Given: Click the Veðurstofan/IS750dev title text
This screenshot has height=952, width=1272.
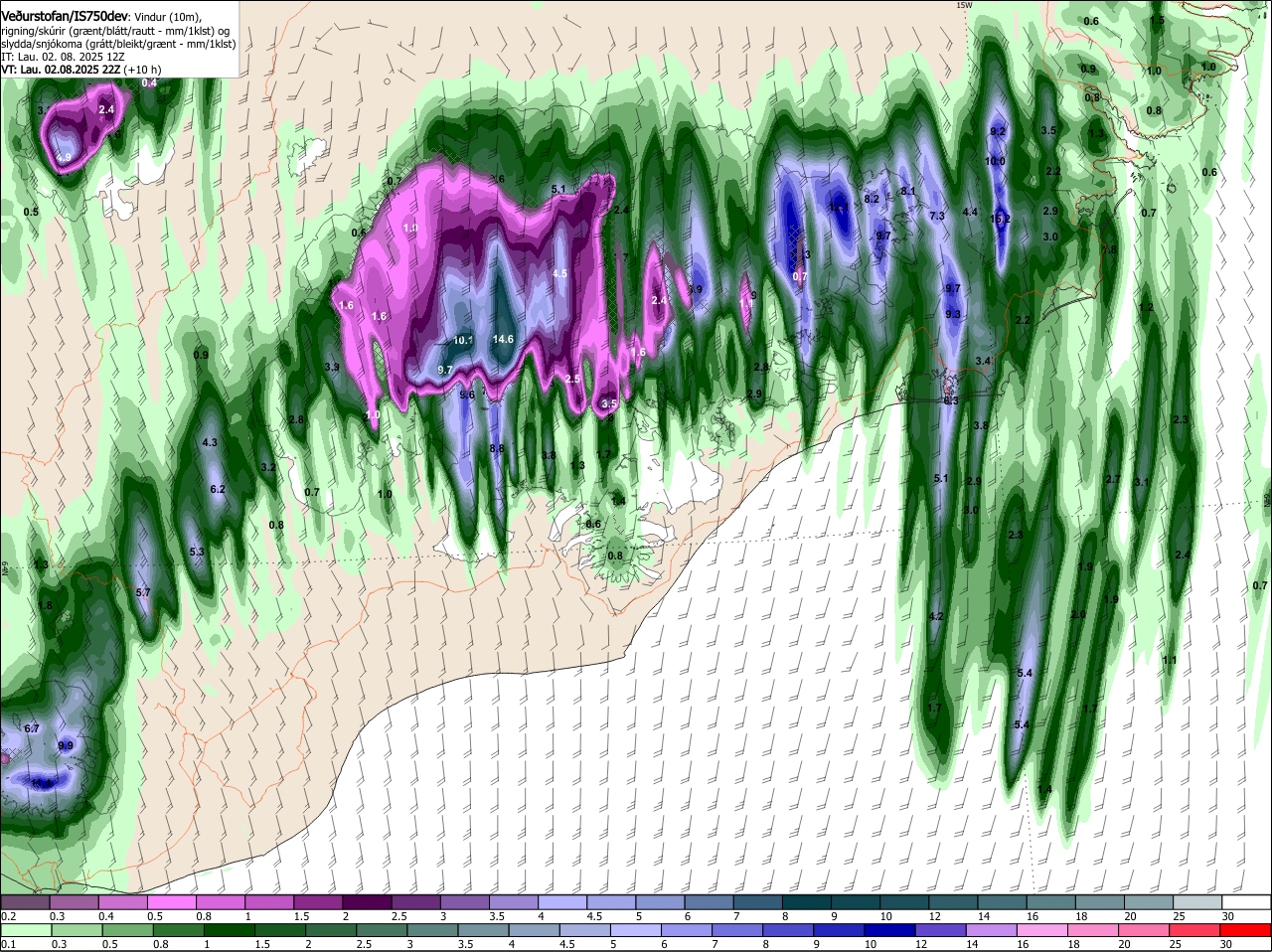Looking at the screenshot, I should (x=64, y=16).
